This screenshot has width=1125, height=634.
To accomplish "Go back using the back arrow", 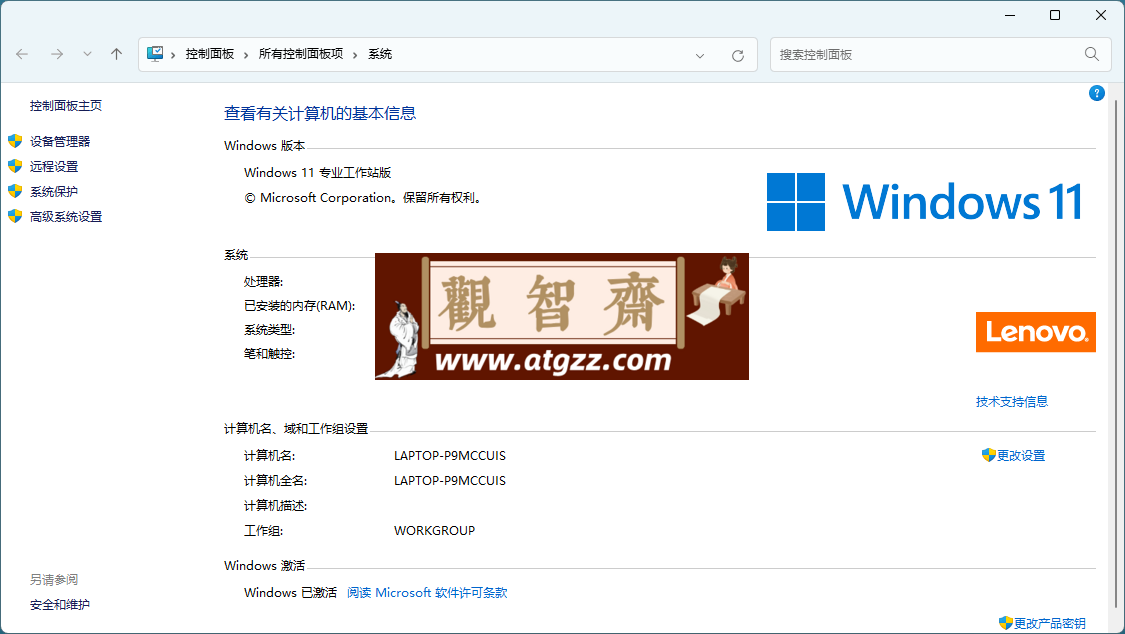I will point(22,55).
